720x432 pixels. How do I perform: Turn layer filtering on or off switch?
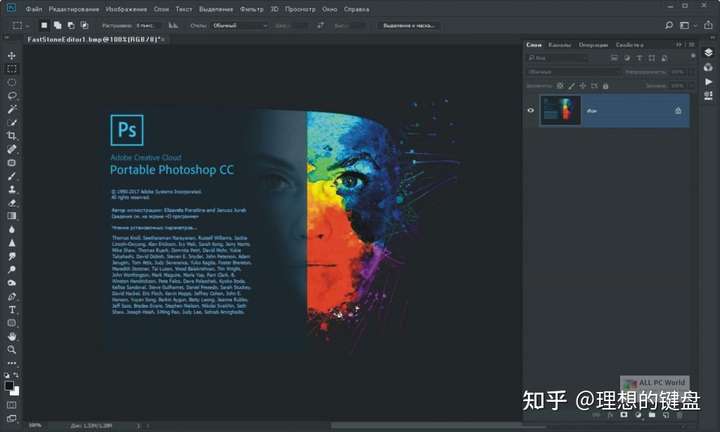click(693, 56)
